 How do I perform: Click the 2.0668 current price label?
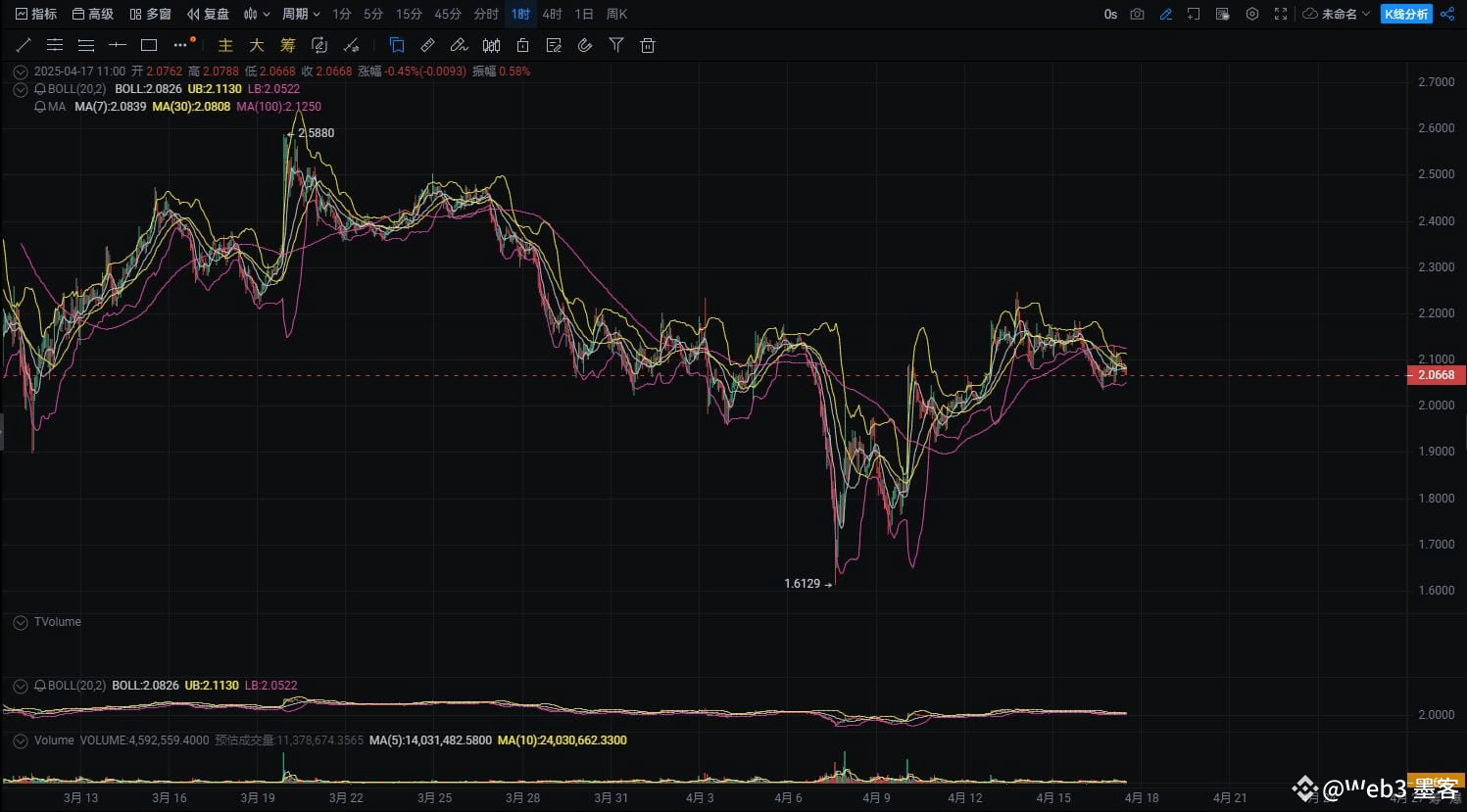pos(1436,375)
